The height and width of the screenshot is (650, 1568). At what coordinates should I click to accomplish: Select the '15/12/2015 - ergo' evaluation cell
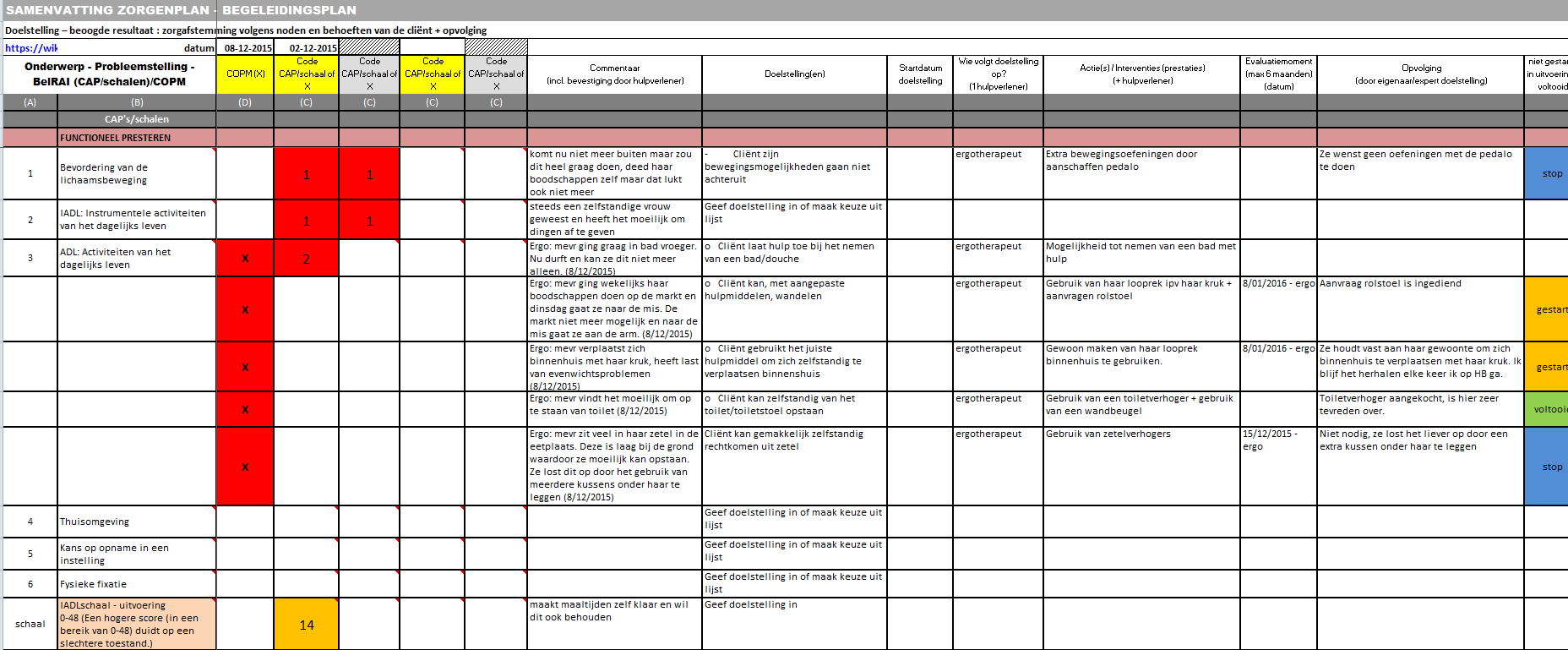[x=1278, y=466]
